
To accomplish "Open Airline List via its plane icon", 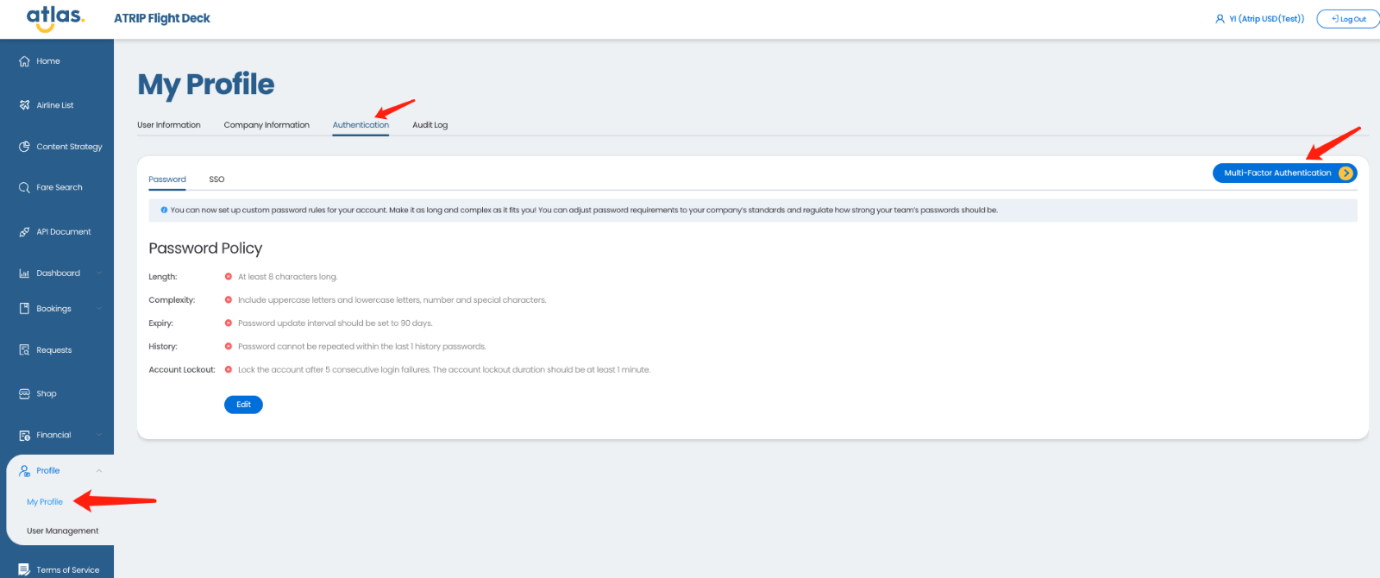I will pyautogui.click(x=25, y=105).
